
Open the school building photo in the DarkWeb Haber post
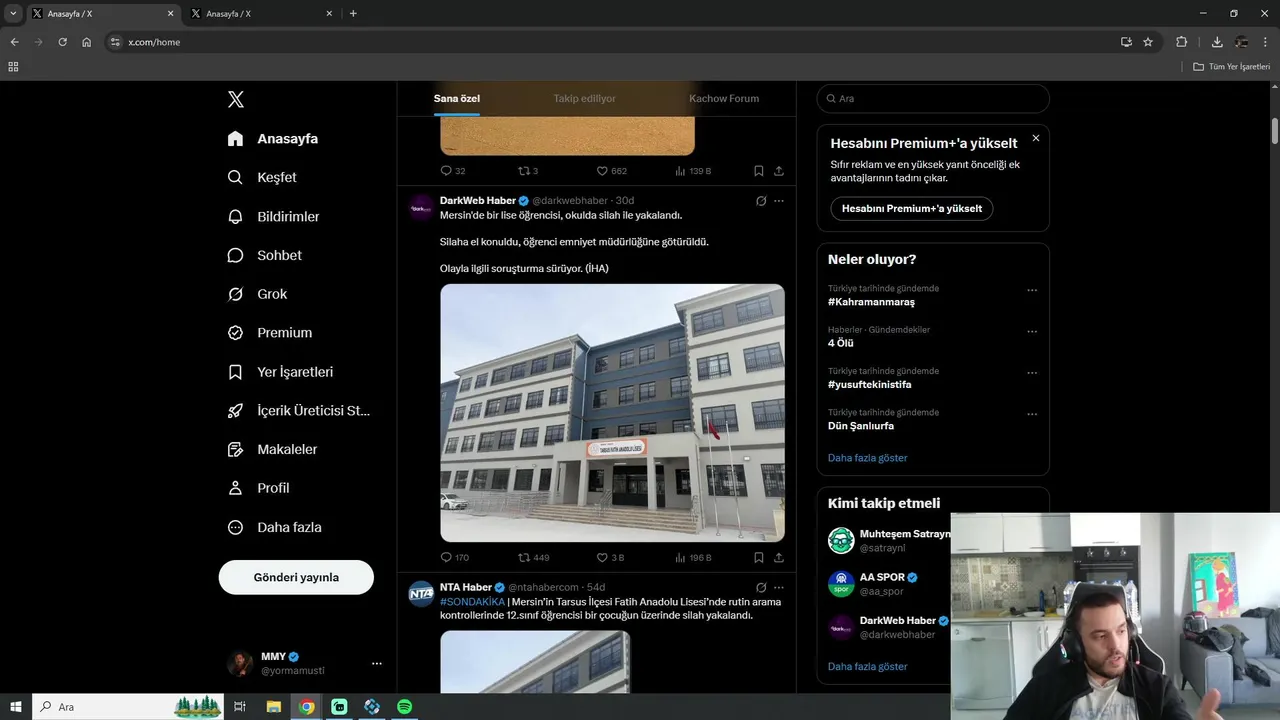coord(612,412)
